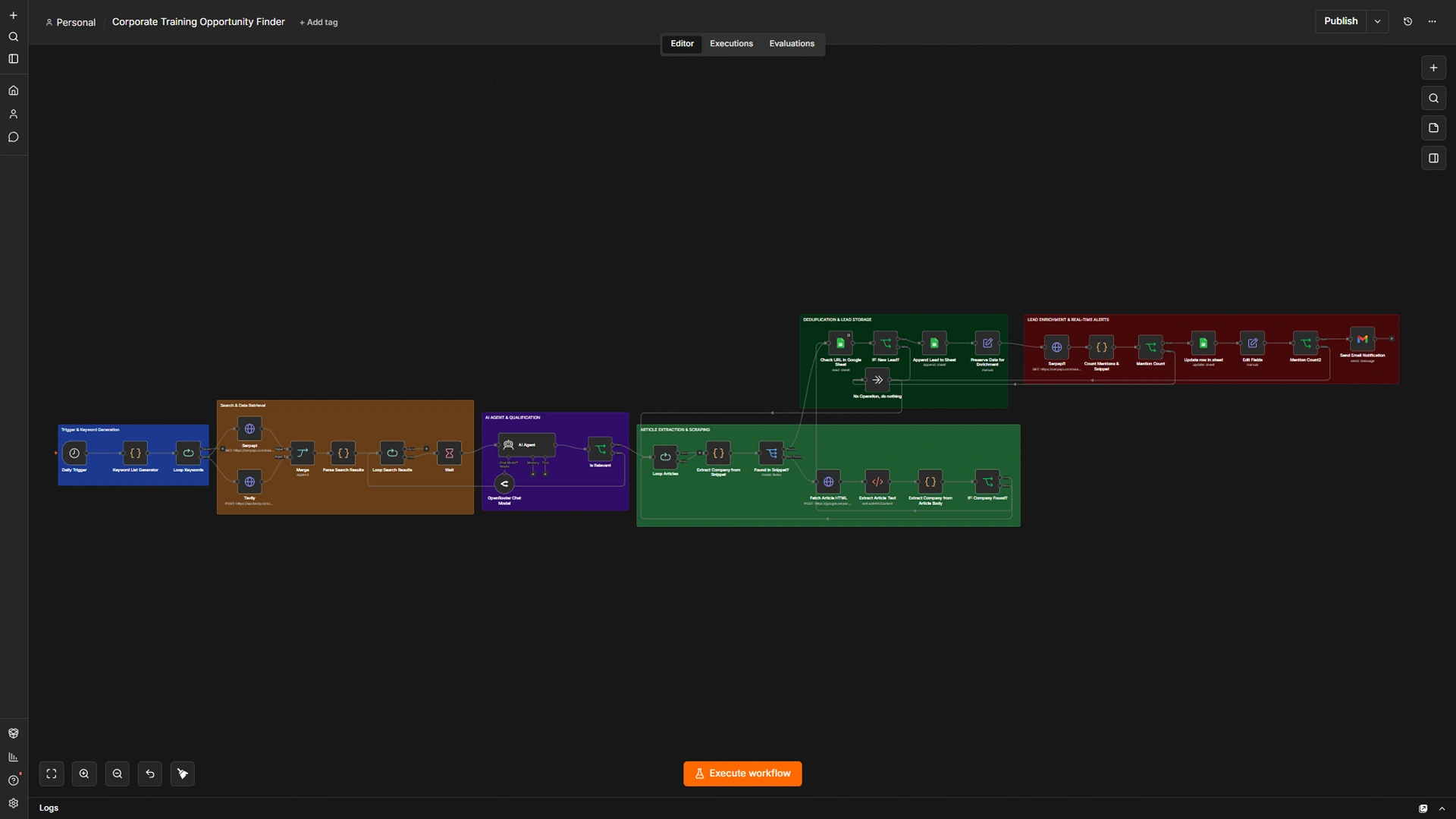Zoom in on the canvas
This screenshot has height=819, width=1456.
84,773
